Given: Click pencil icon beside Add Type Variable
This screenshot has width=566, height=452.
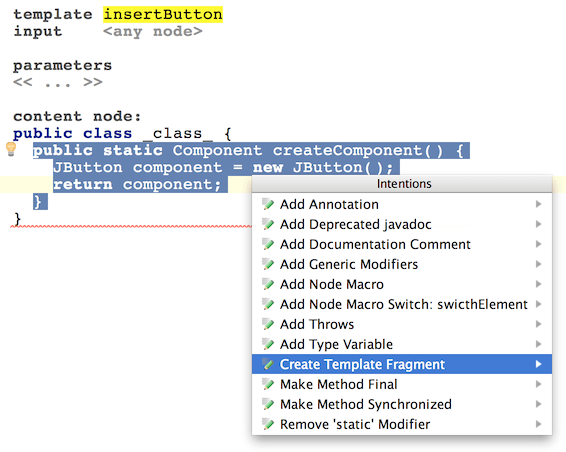Looking at the screenshot, I should (x=268, y=344).
